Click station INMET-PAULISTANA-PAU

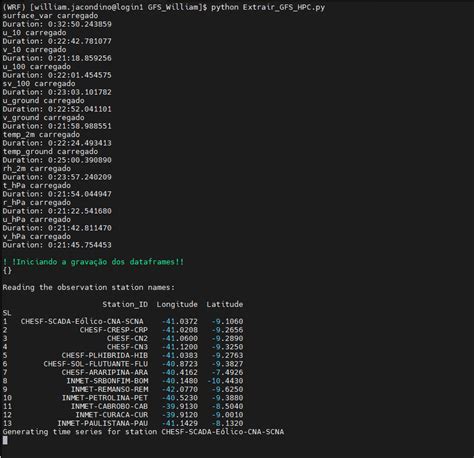click(102, 424)
